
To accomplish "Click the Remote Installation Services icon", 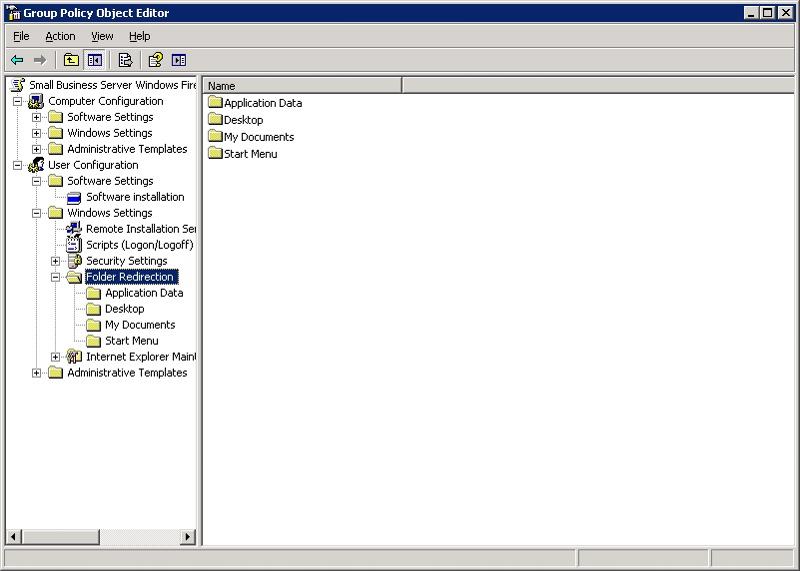I will coord(74,229).
